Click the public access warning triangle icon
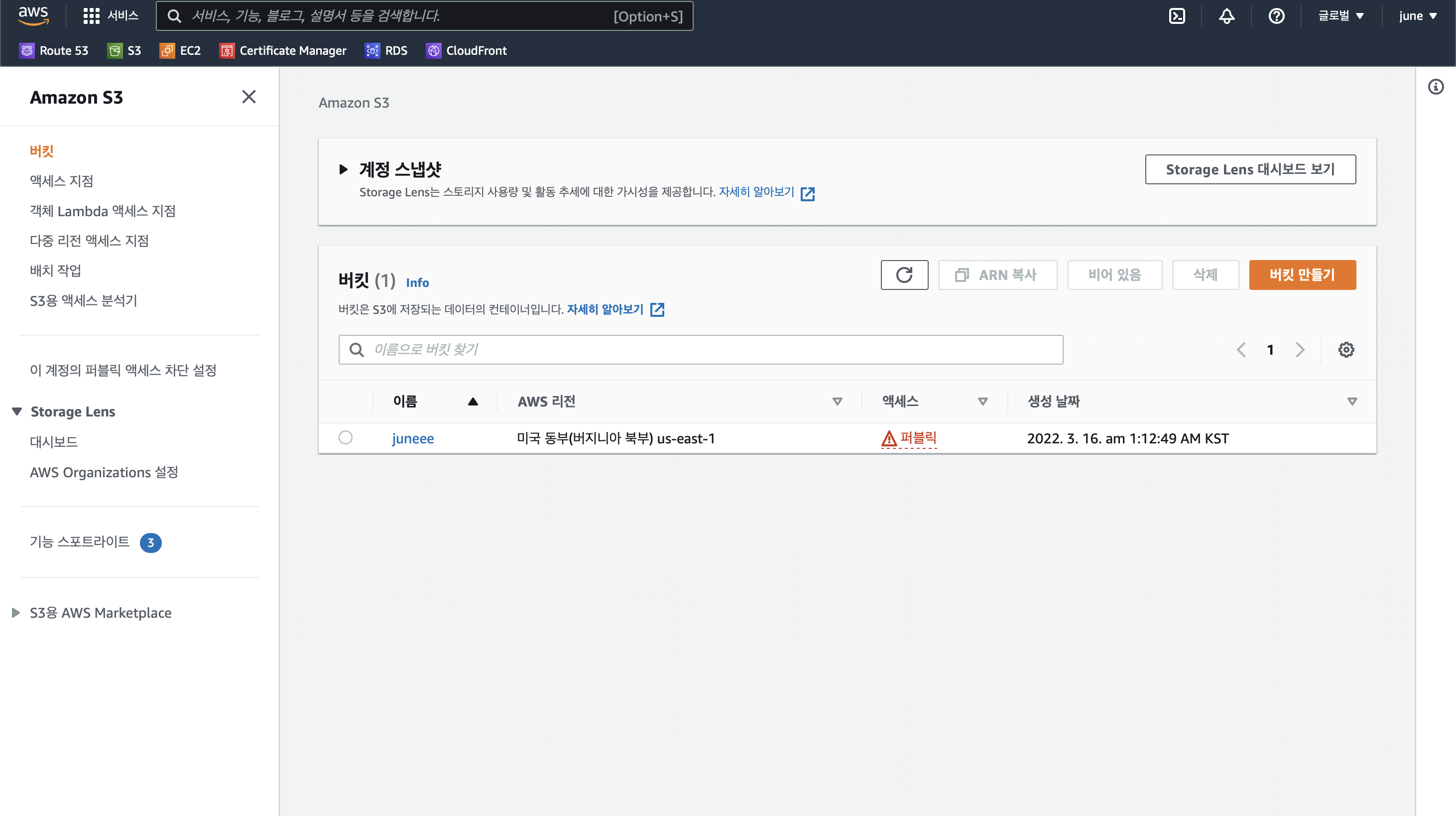The width and height of the screenshot is (1456, 816). pos(888,438)
